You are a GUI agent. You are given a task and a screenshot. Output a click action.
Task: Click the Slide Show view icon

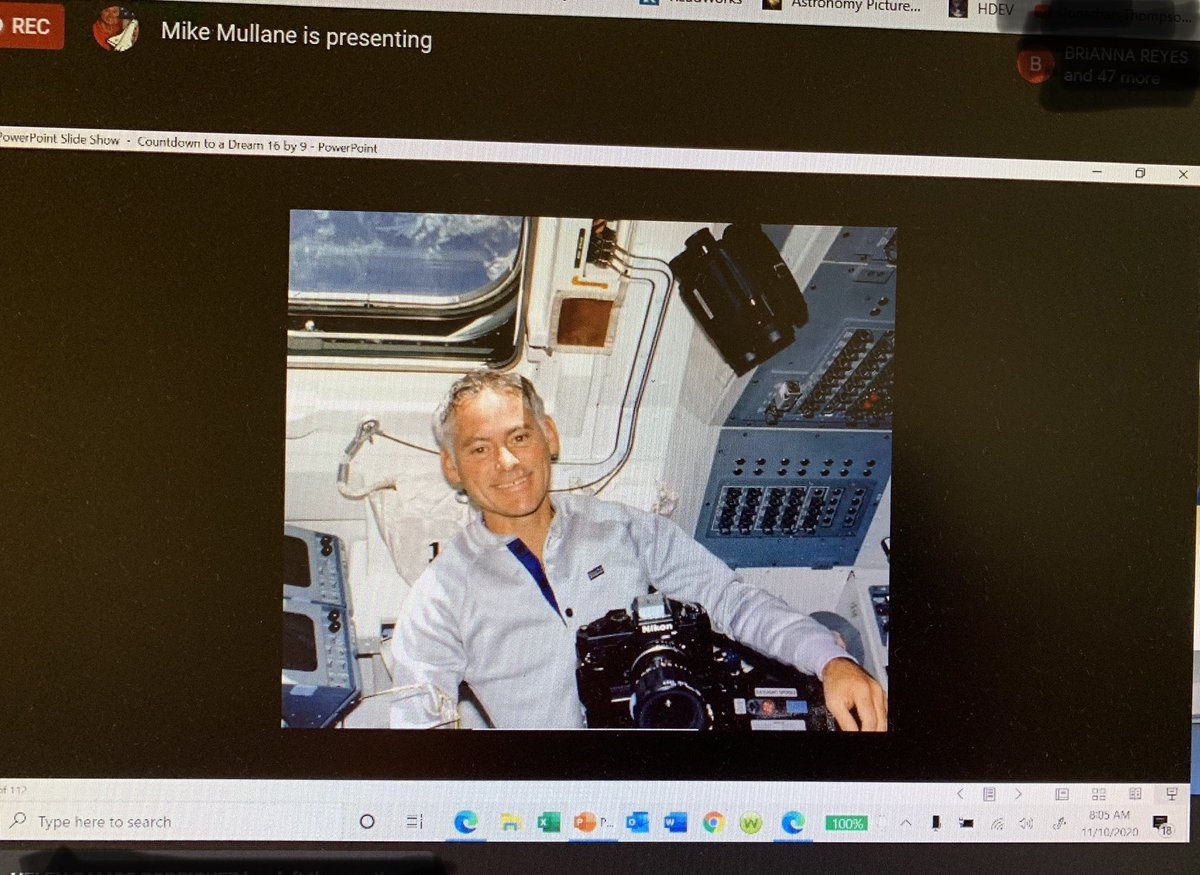tap(1172, 795)
